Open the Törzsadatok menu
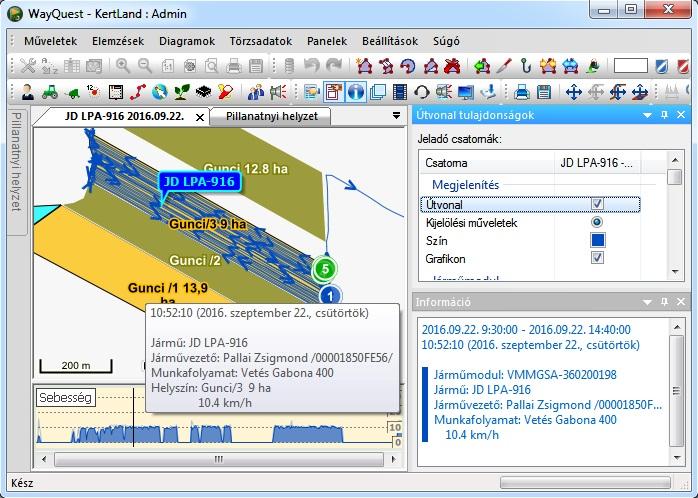This screenshot has height=498, width=698. 261,41
